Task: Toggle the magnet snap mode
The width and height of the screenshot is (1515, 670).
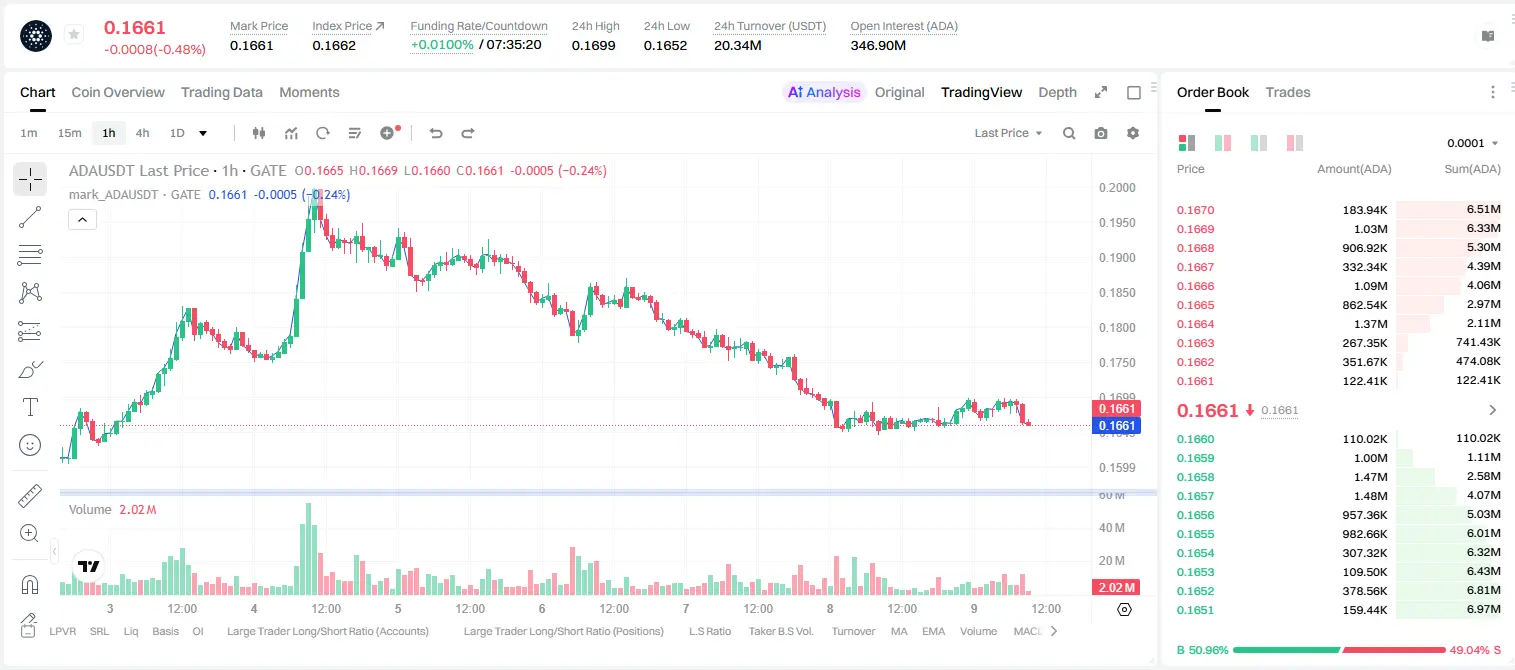Action: pyautogui.click(x=30, y=585)
